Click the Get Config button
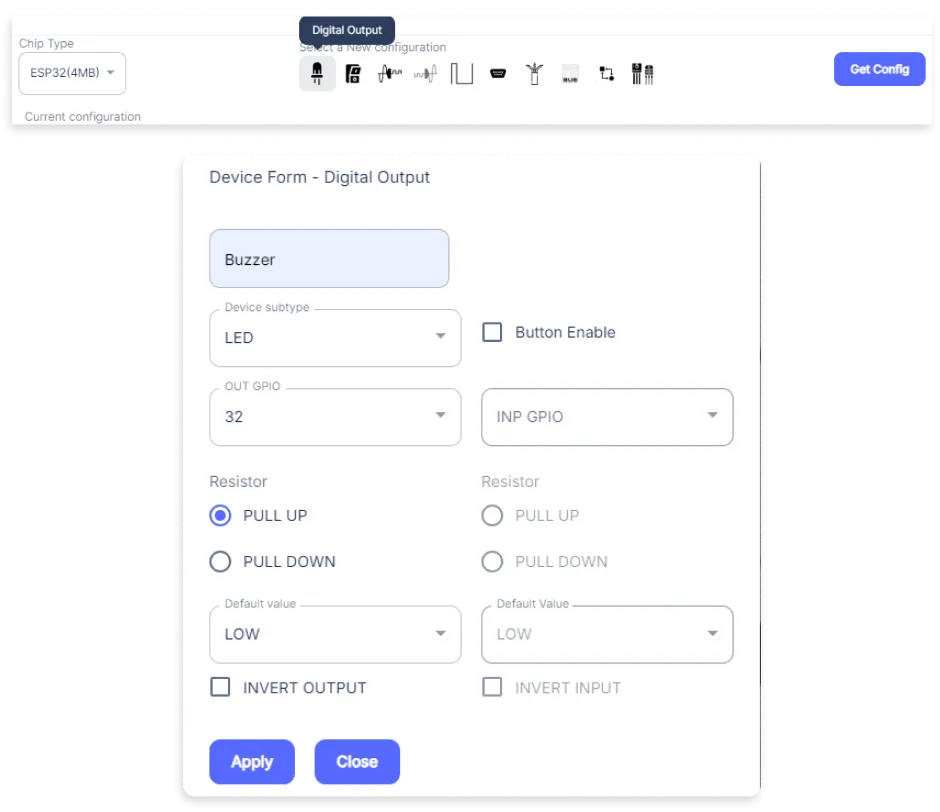The image size is (940, 812). [x=879, y=69]
